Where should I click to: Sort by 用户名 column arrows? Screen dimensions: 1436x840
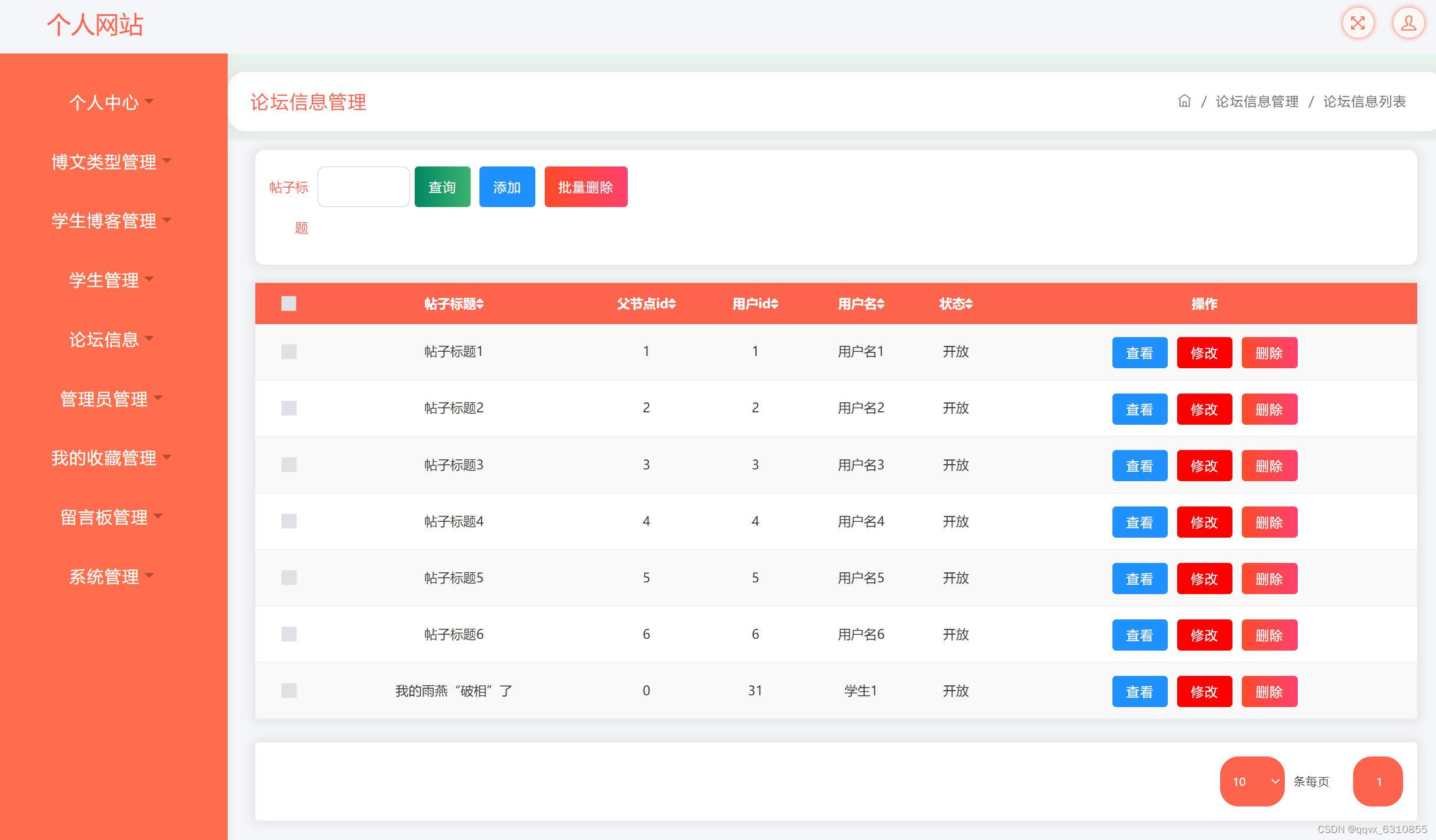point(880,304)
